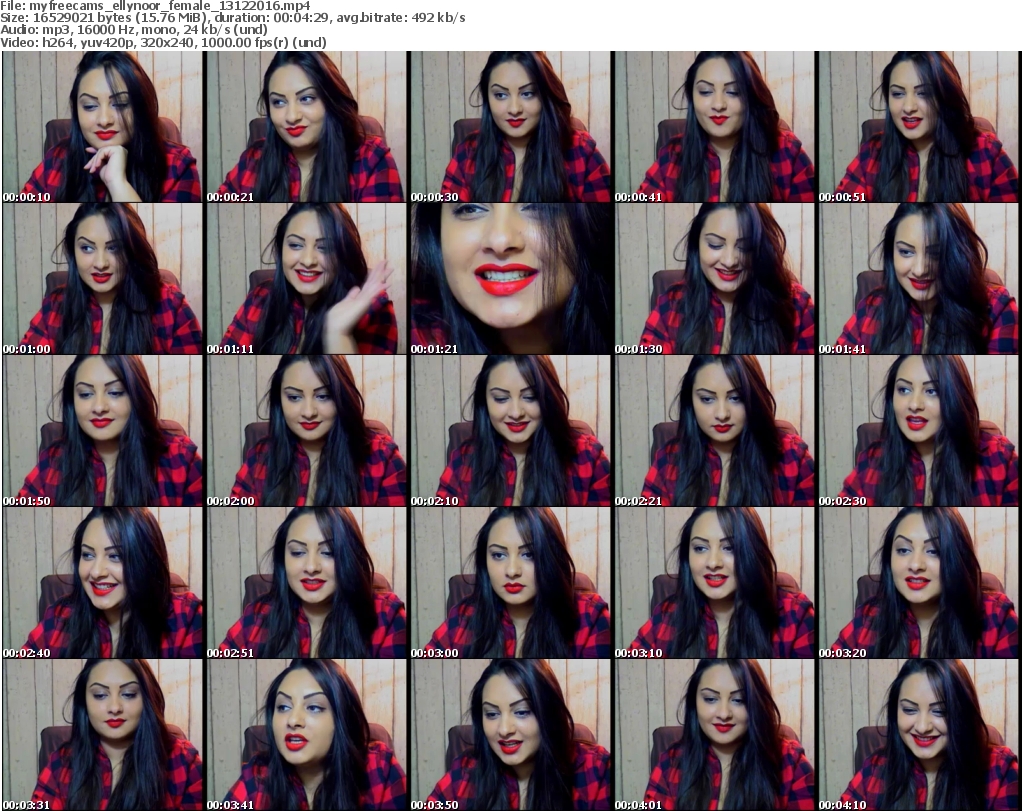1024x811 pixels.
Task: View the 00:03:31 thumbnail
Action: [103, 735]
